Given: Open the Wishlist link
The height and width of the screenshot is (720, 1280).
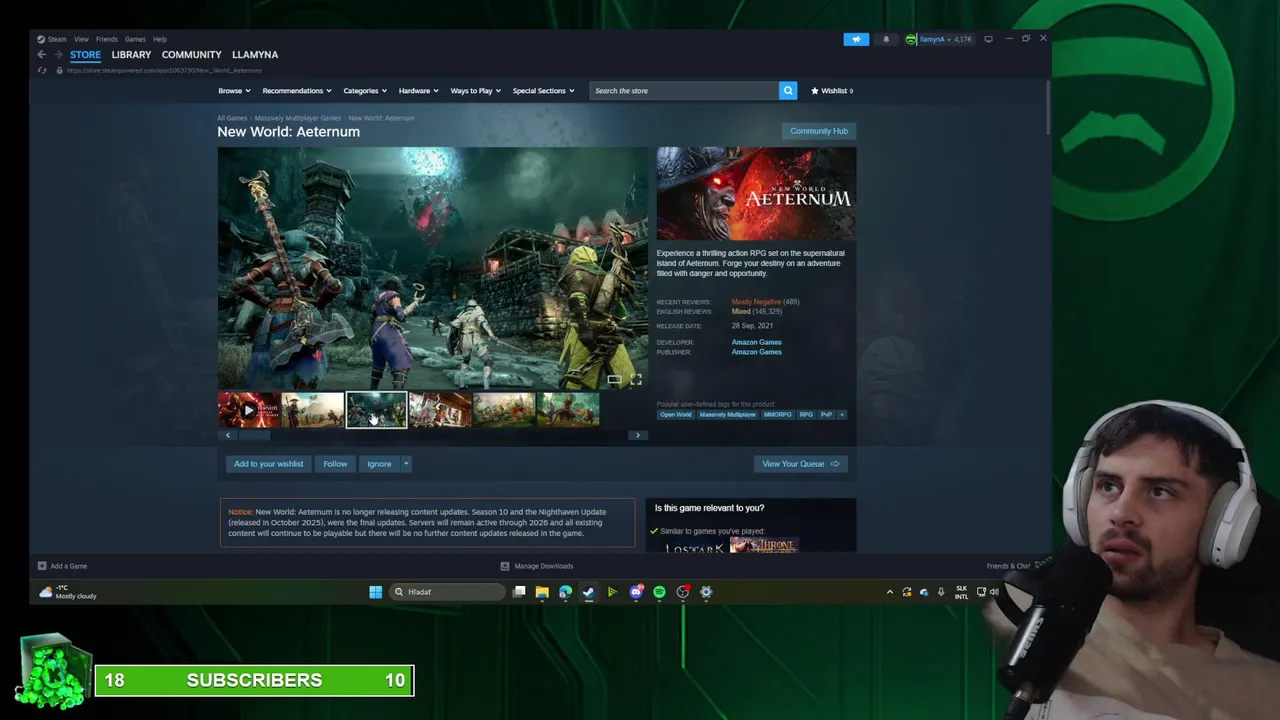Looking at the screenshot, I should pyautogui.click(x=832, y=91).
